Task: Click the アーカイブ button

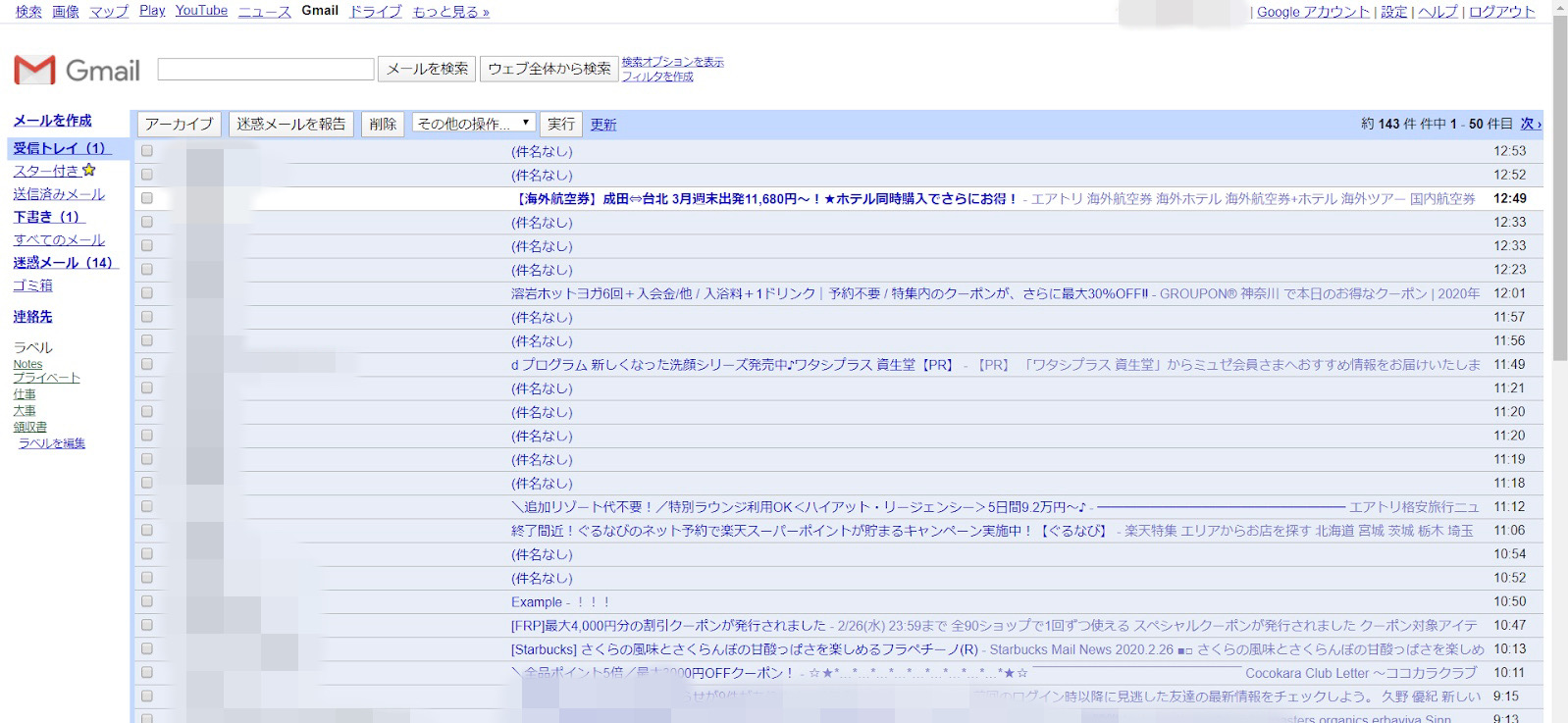Action: click(x=179, y=124)
